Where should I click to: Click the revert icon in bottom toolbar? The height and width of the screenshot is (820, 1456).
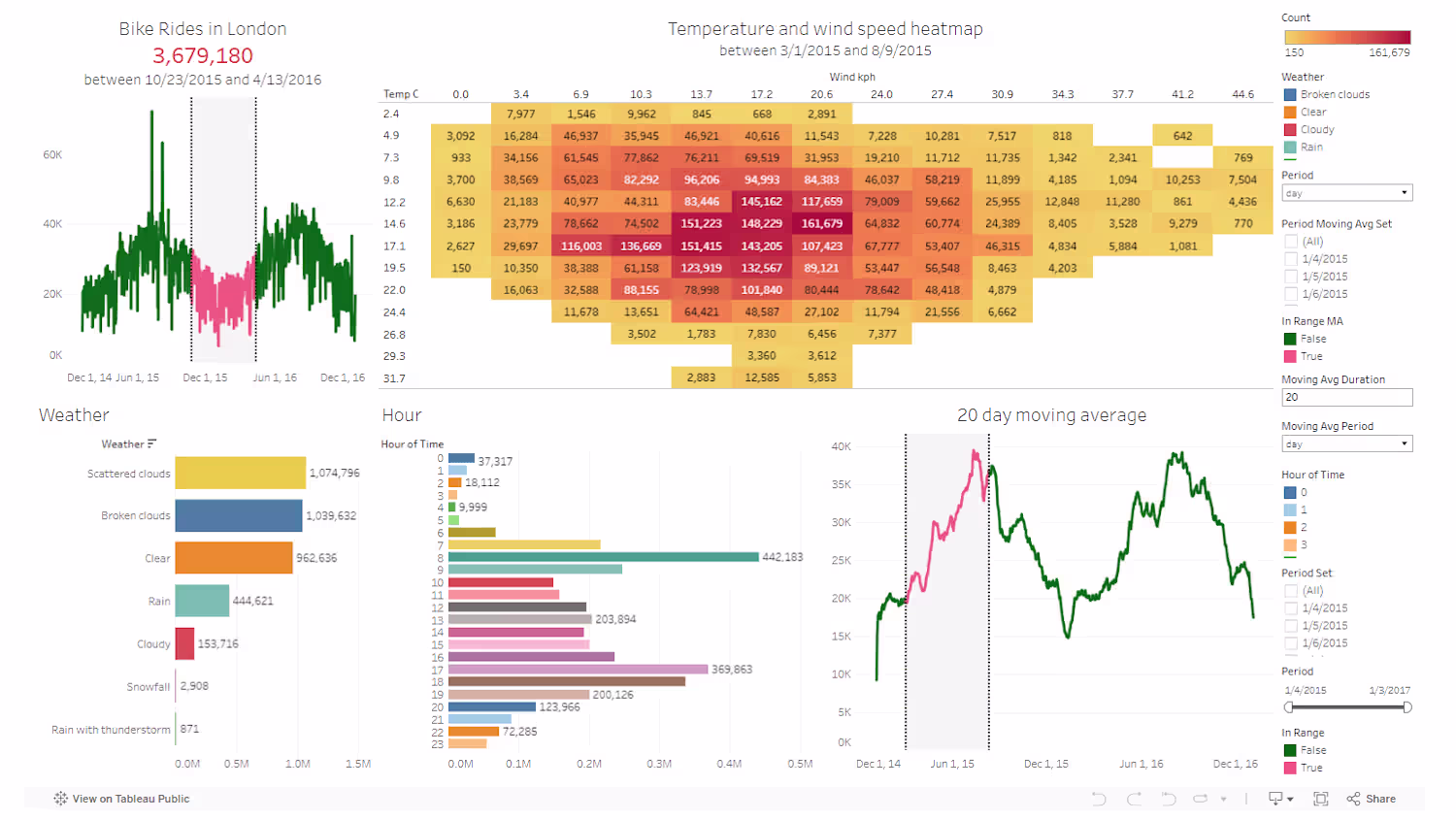(1169, 799)
